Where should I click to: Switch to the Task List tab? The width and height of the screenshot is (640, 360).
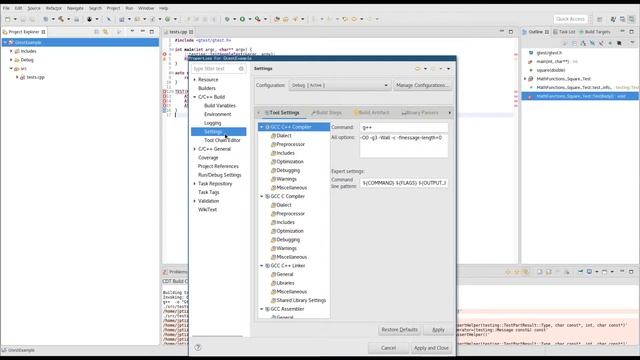[564, 32]
